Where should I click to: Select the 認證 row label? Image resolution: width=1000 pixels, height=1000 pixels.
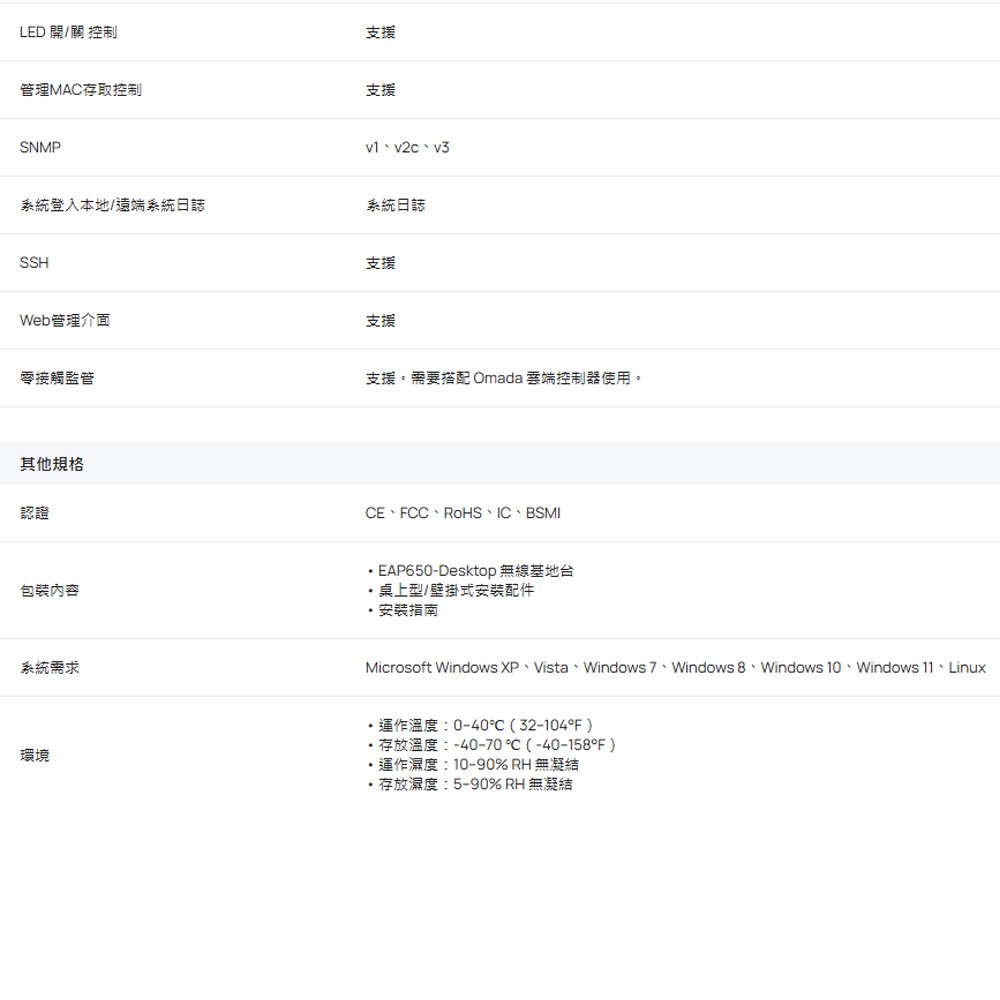37,512
